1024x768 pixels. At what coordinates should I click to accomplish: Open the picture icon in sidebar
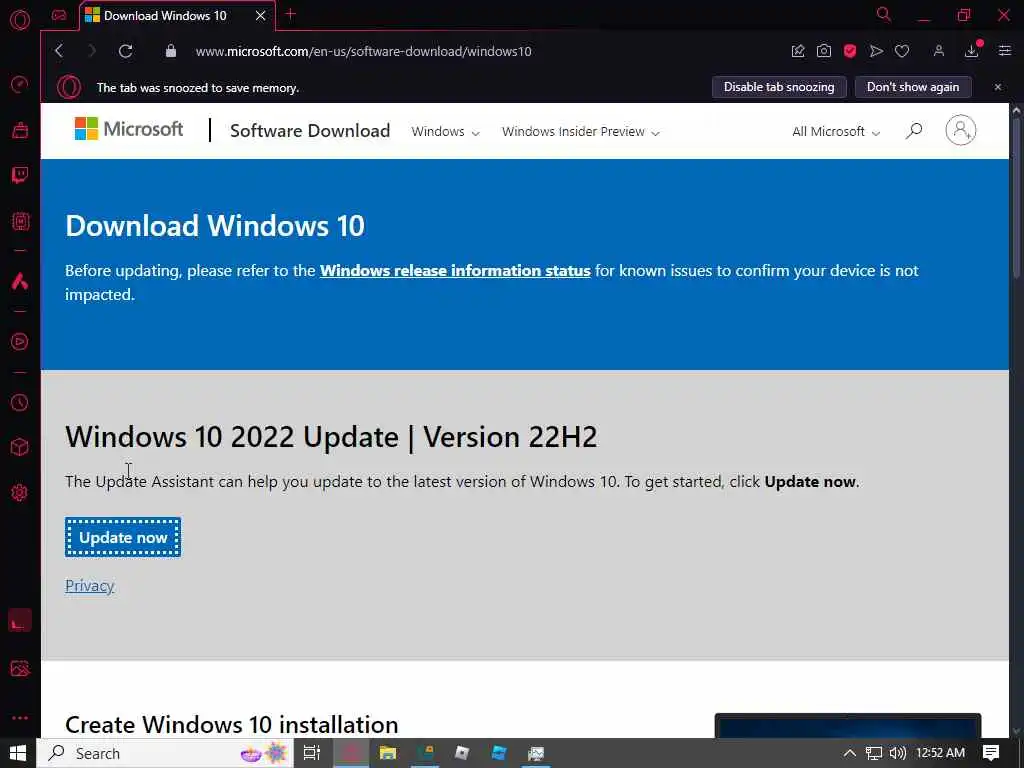coord(20,668)
